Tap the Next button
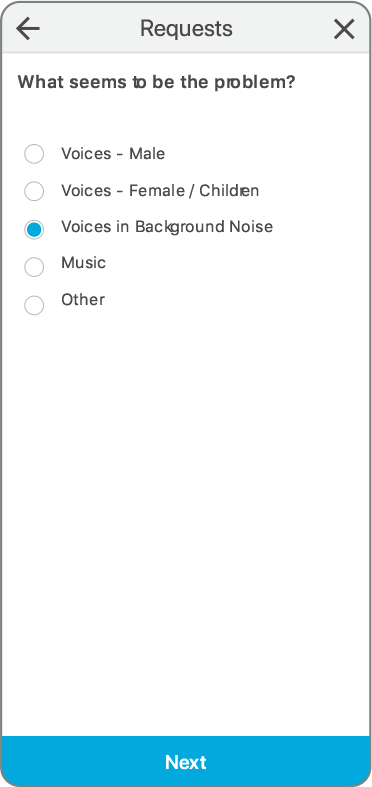This screenshot has width=372, height=787. (x=186, y=761)
